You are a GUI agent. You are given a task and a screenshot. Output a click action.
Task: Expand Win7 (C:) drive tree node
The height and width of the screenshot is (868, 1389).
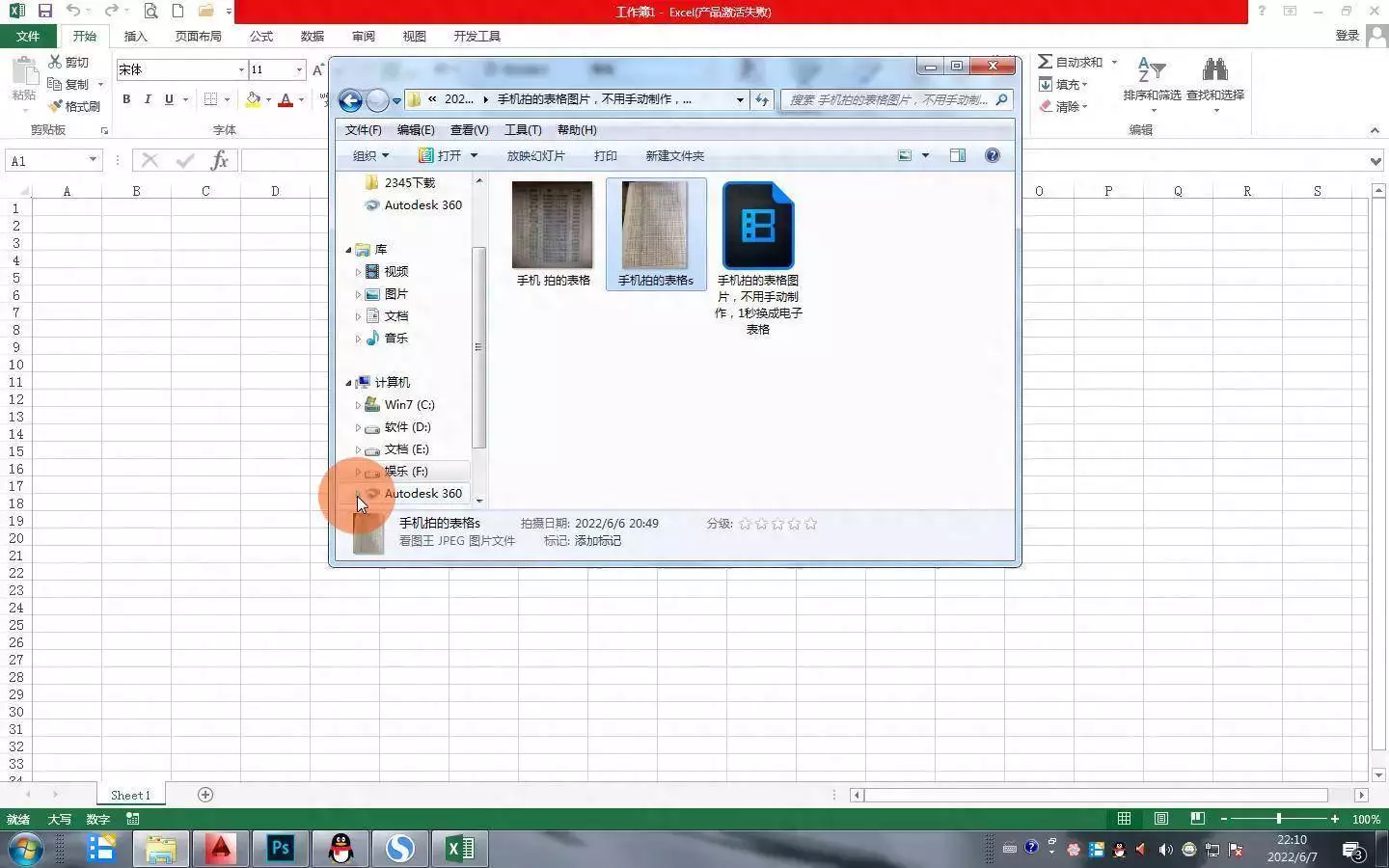coord(358,405)
